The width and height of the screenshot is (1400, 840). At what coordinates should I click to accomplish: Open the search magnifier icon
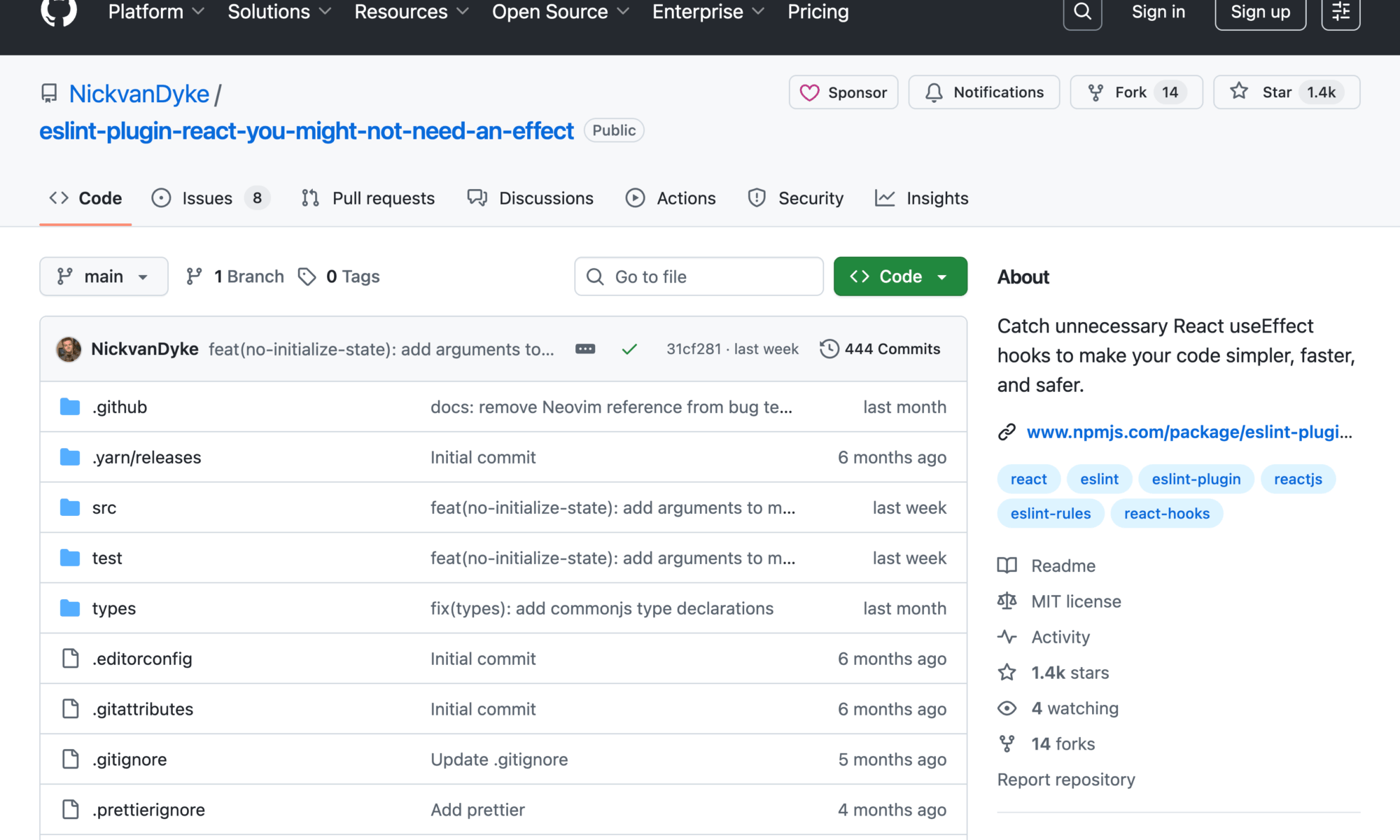click(1082, 13)
